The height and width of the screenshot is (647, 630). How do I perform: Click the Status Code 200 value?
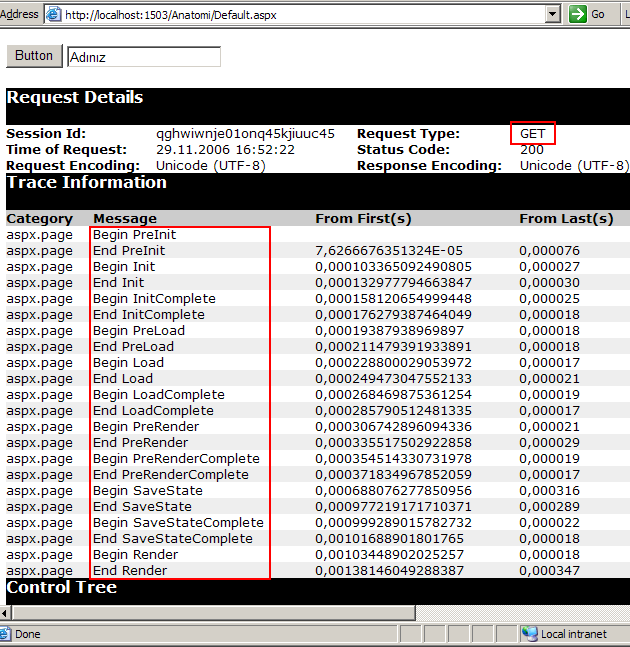(532, 150)
